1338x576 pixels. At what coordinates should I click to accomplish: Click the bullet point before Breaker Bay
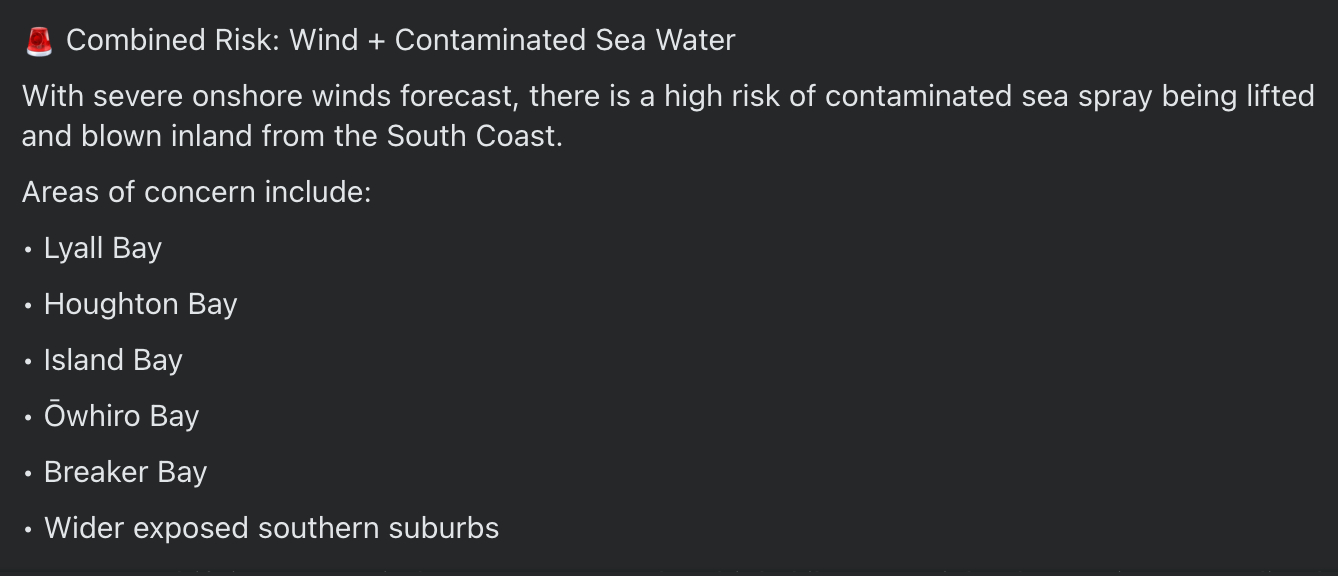[29, 473]
